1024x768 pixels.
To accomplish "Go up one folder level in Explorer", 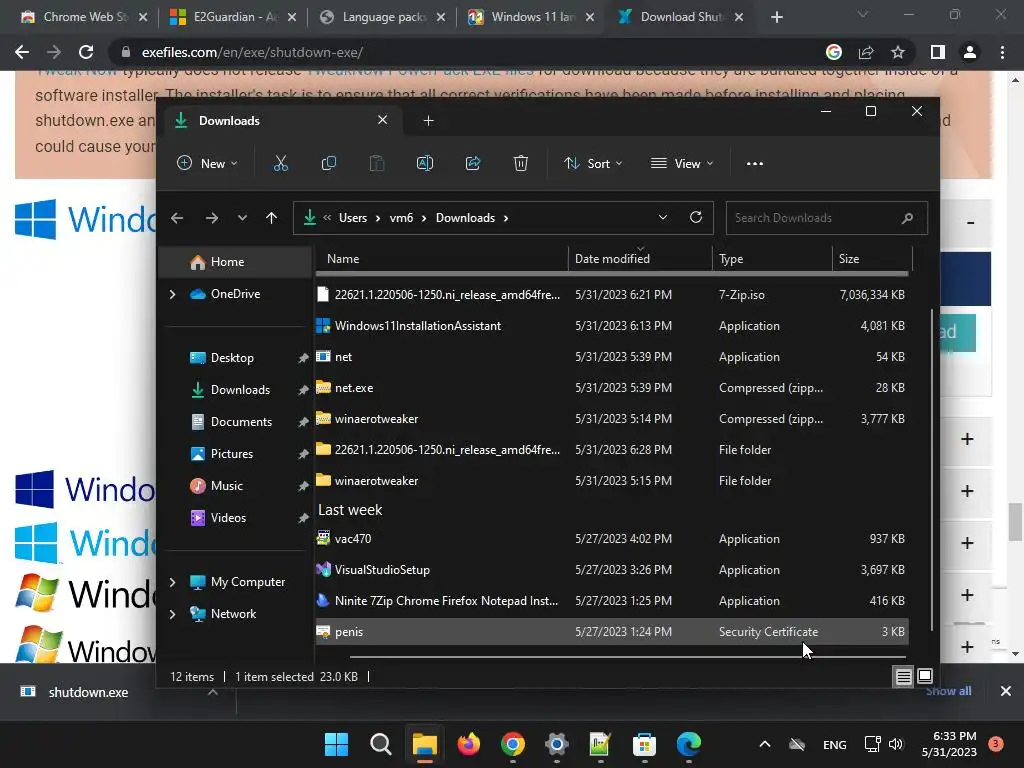I will click(x=272, y=218).
